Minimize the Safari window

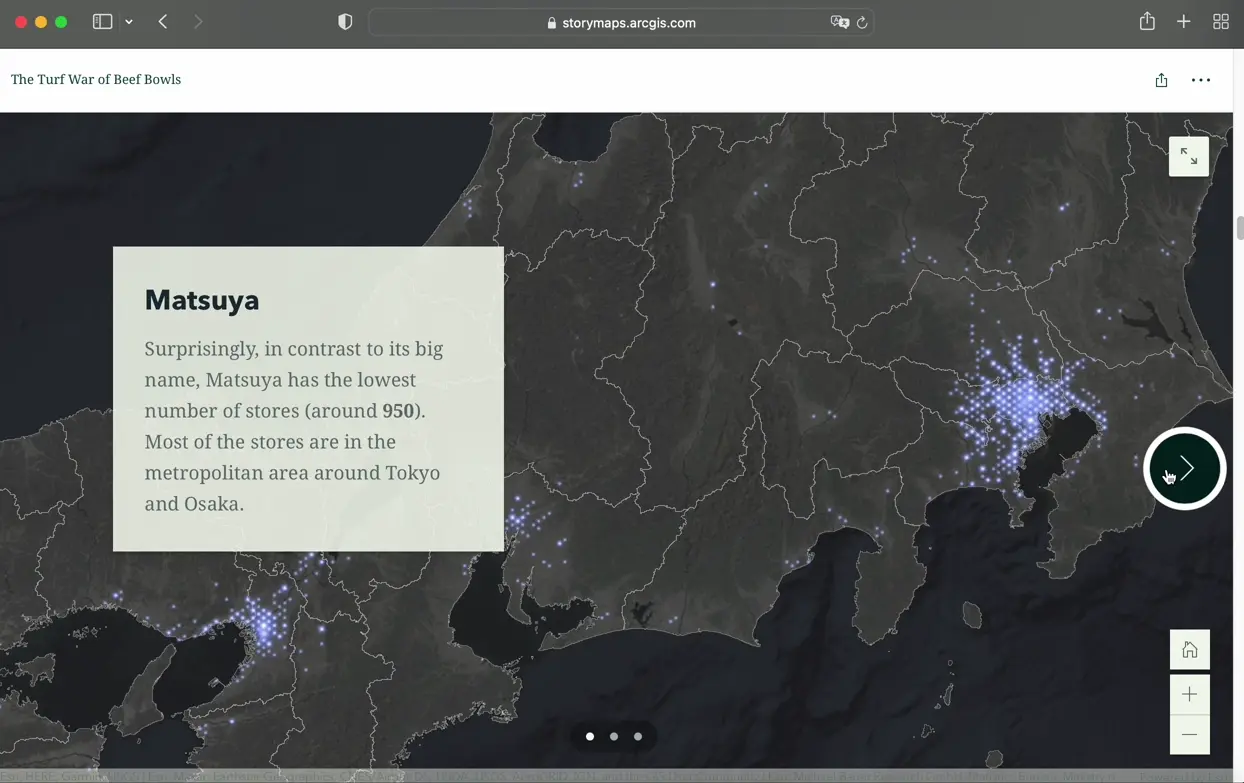point(41,22)
